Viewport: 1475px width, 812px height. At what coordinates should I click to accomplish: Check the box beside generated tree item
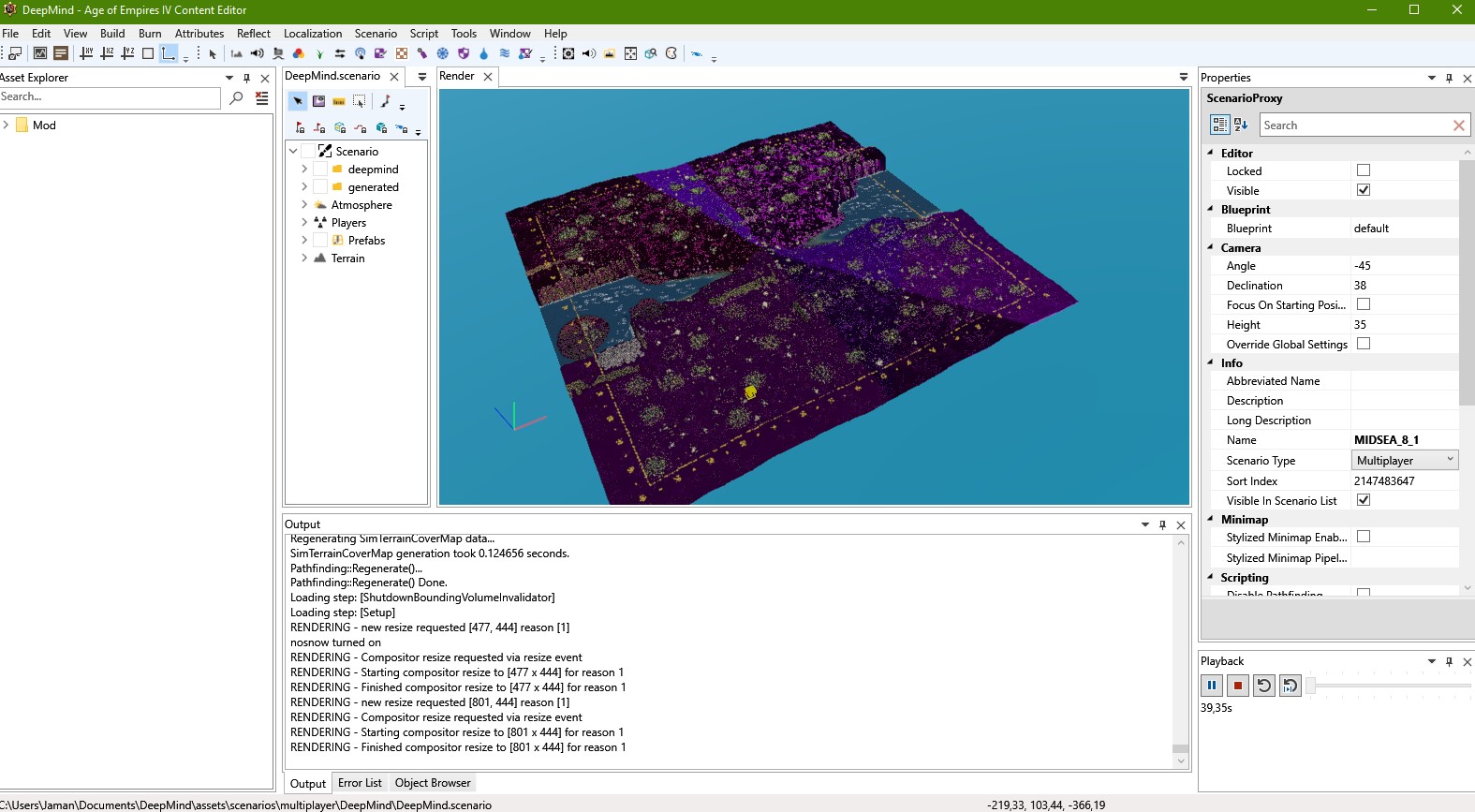click(320, 186)
